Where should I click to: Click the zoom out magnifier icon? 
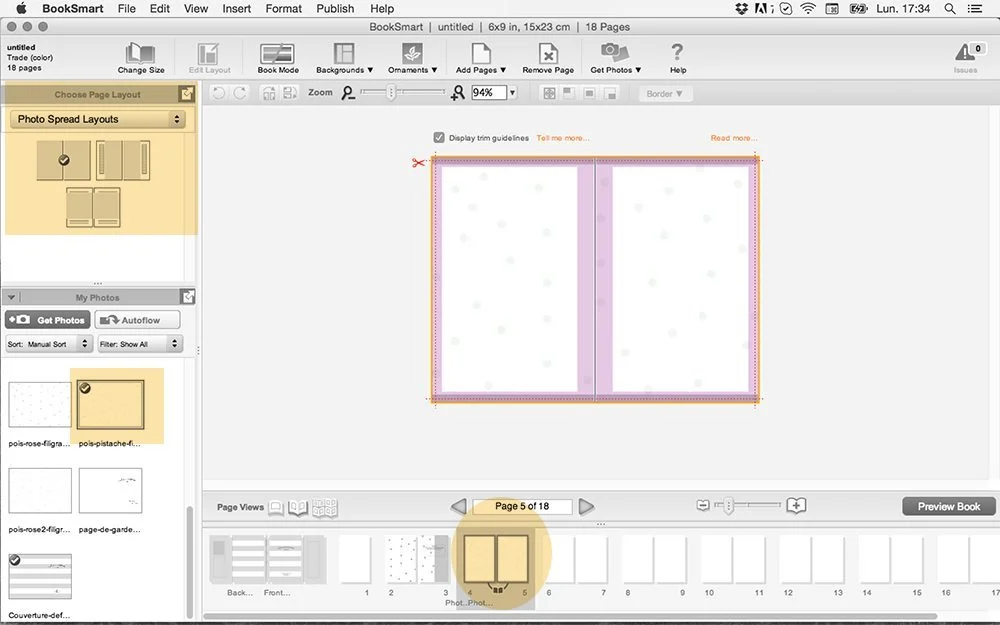click(x=348, y=93)
